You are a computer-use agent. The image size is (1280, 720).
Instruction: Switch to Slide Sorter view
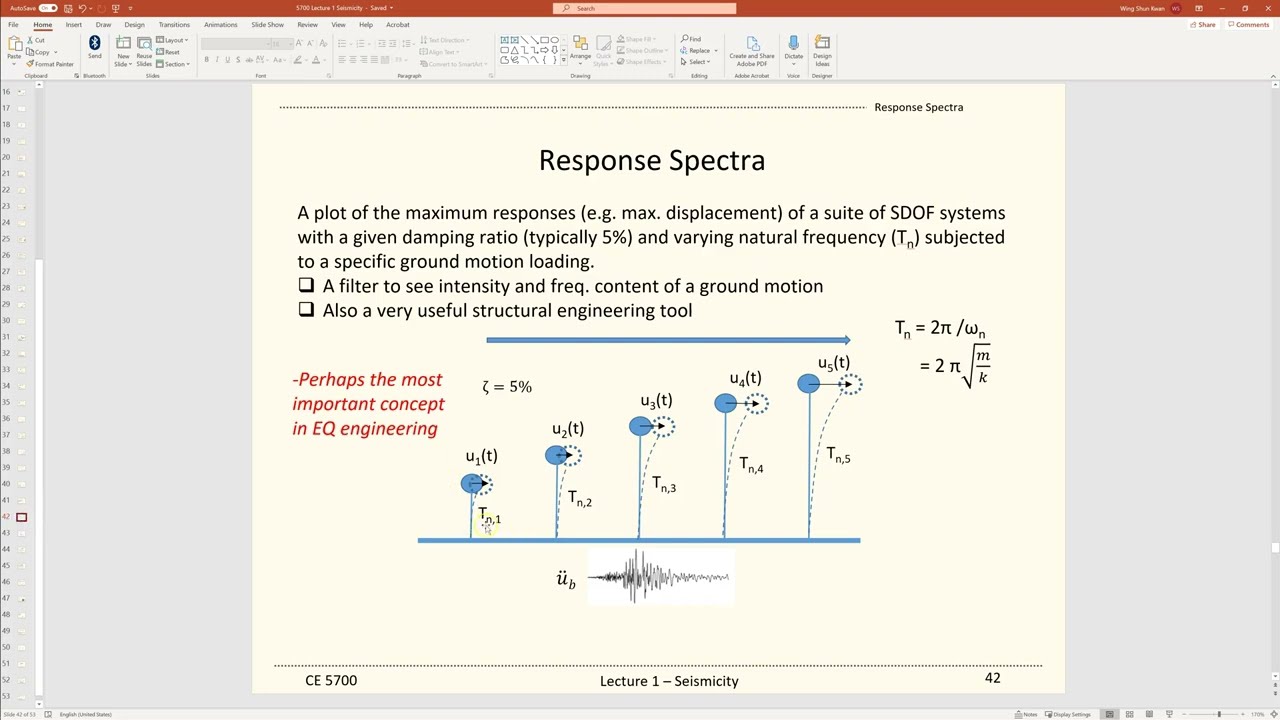coord(1130,714)
